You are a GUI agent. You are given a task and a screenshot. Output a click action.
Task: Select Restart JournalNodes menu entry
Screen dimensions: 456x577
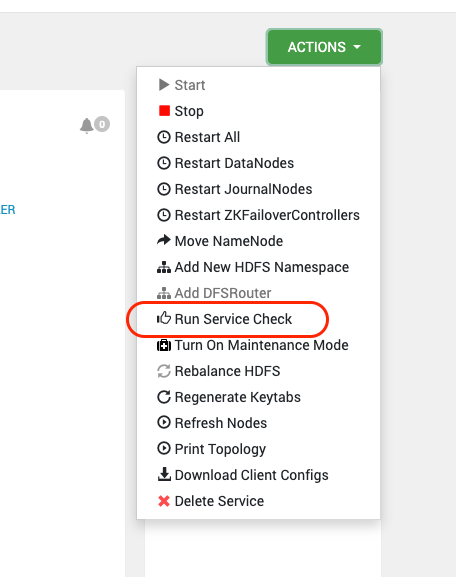pos(234,189)
